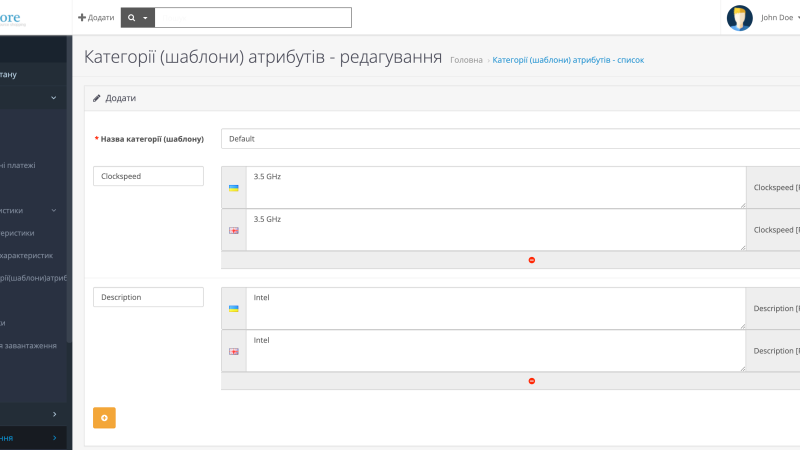Image resolution: width=800 pixels, height=450 pixels.
Task: Edit Ukrainian Description textarea containing Intel
Action: coord(496,308)
